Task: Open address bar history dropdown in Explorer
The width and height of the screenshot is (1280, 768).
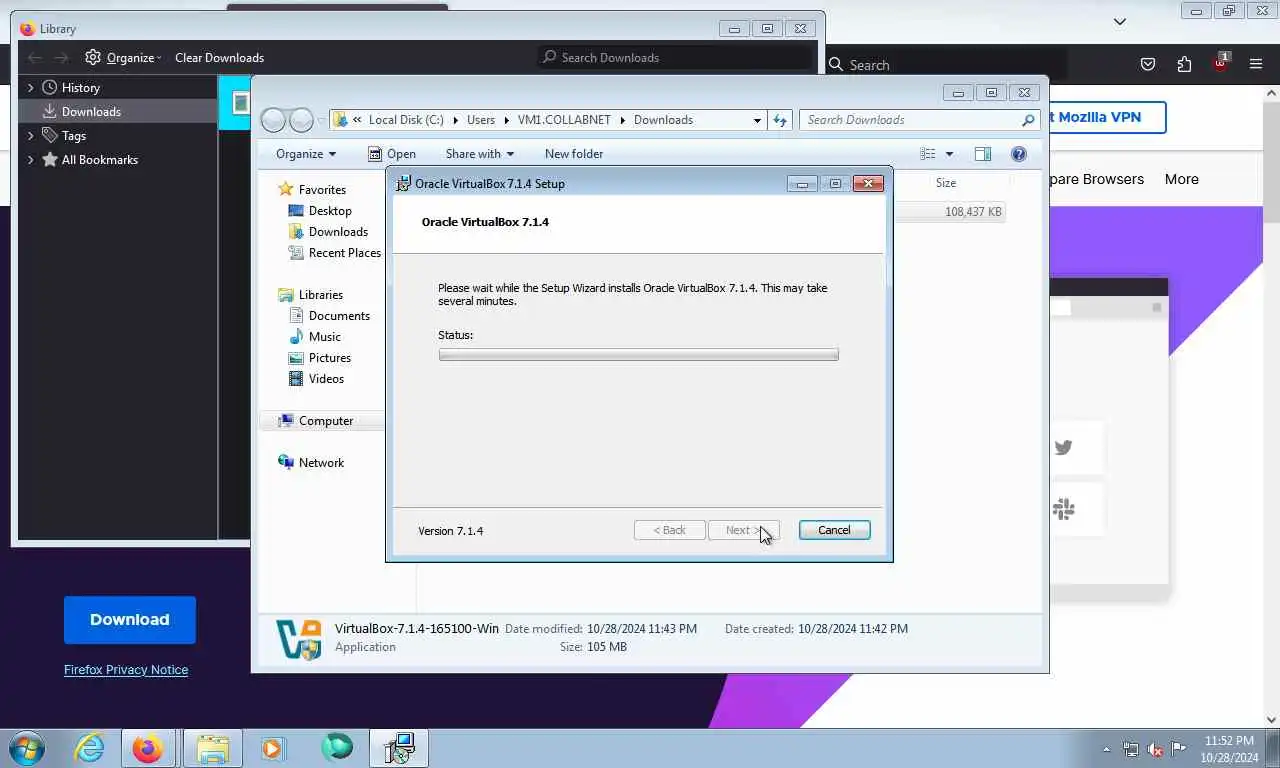Action: pos(757,120)
